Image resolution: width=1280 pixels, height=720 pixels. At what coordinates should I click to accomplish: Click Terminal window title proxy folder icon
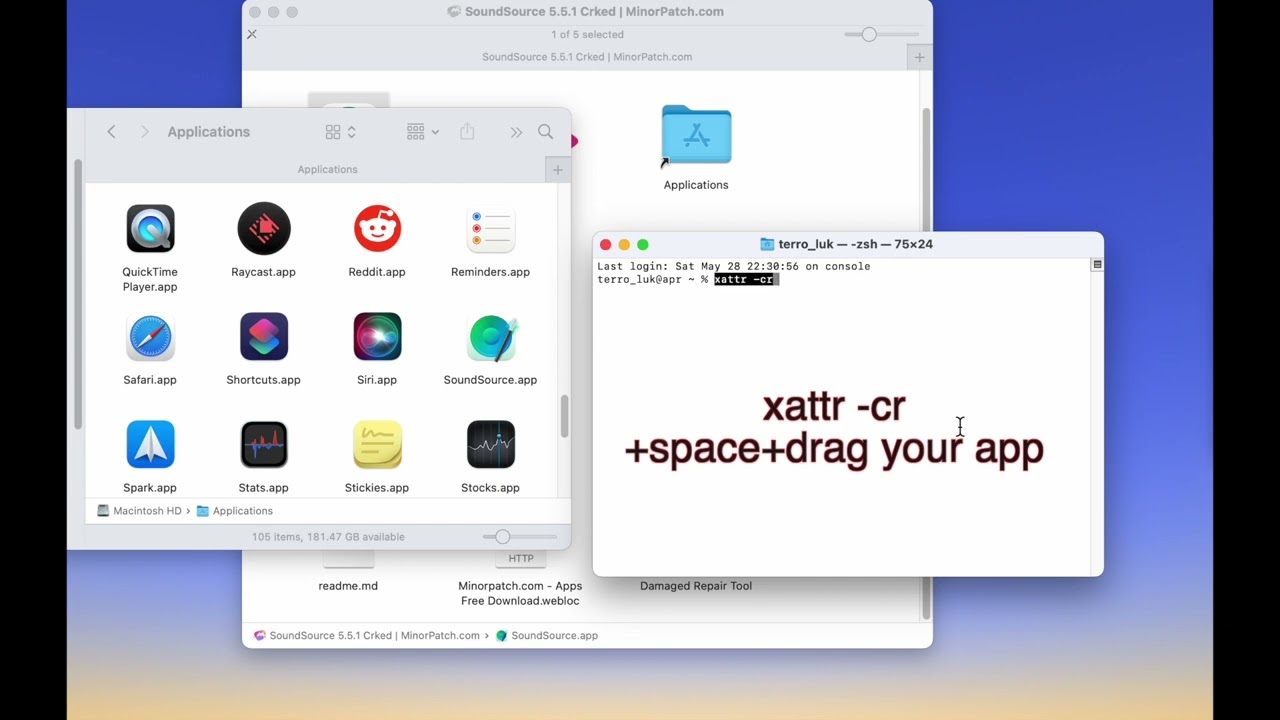pyautogui.click(x=767, y=244)
